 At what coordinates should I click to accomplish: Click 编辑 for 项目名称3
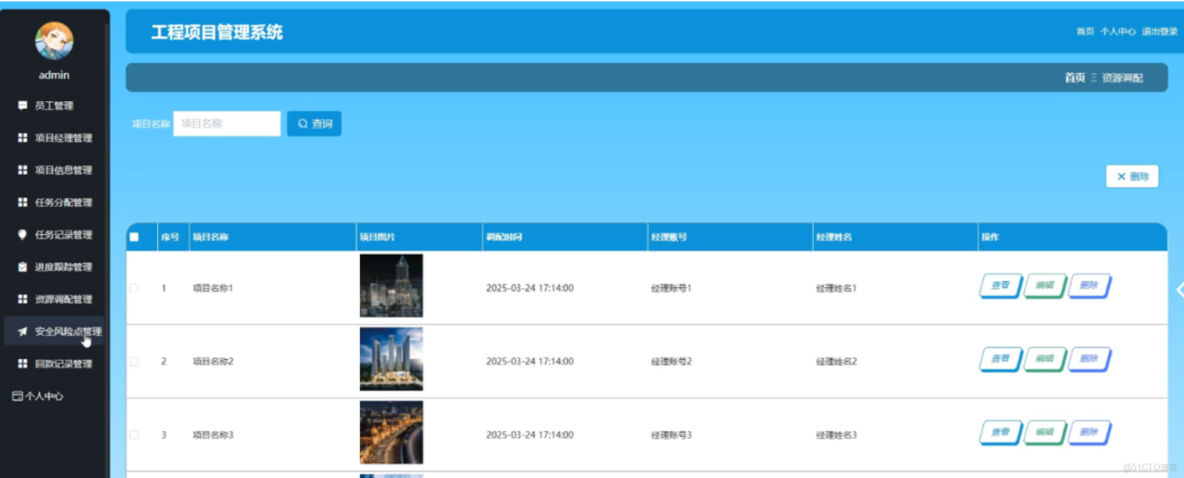coord(1044,433)
